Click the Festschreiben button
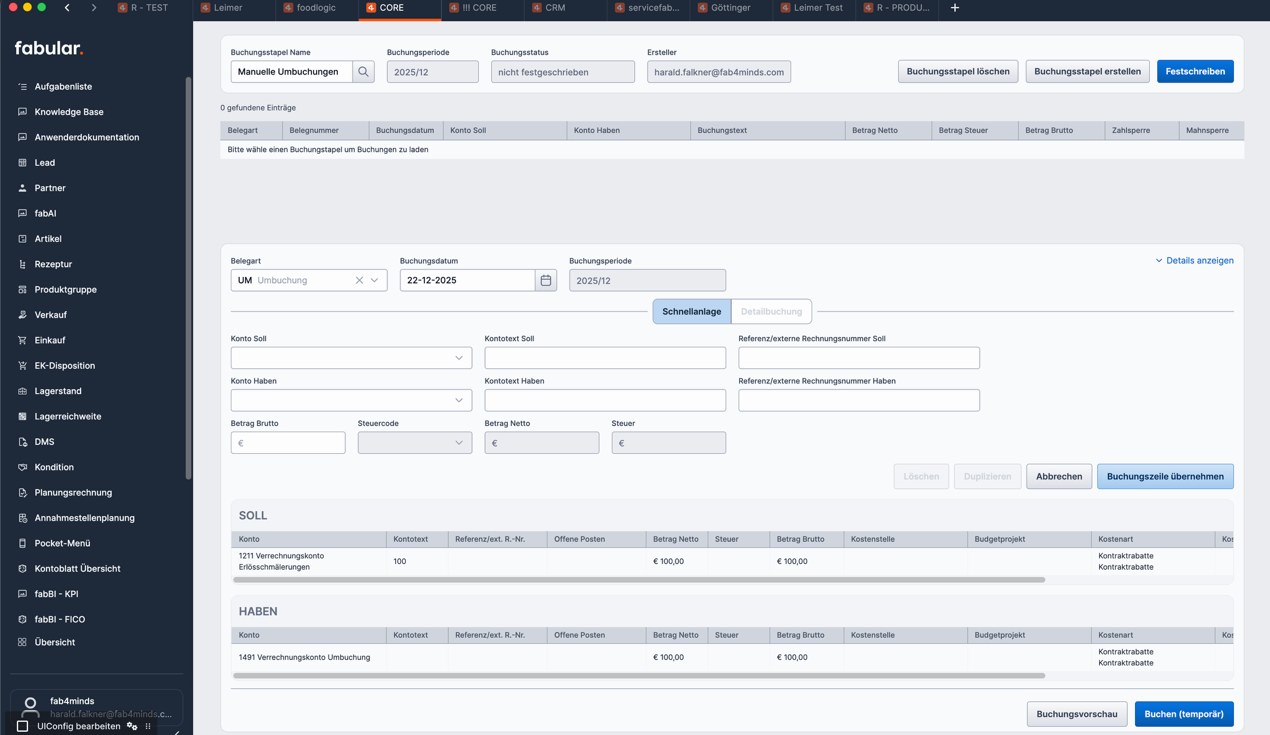 pos(1195,72)
